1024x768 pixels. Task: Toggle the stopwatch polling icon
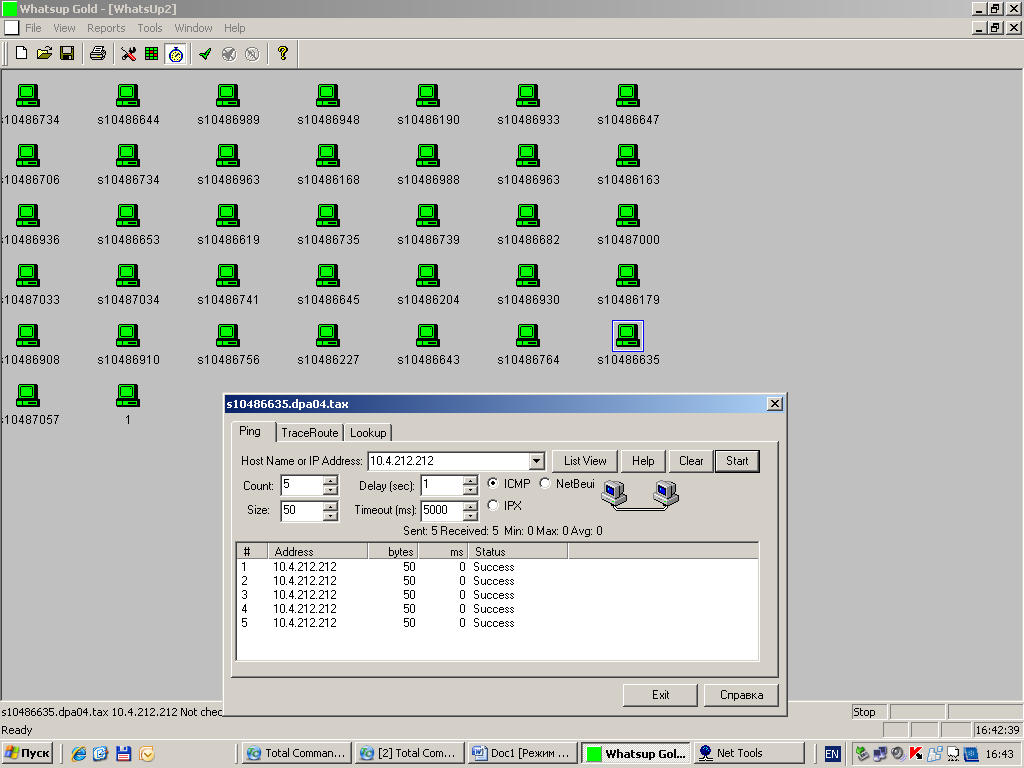176,53
